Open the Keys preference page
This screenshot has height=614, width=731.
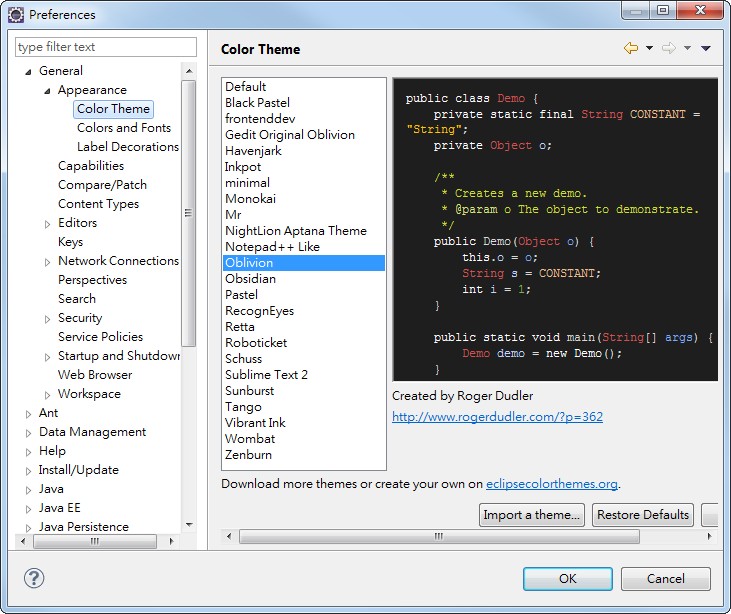tap(70, 242)
